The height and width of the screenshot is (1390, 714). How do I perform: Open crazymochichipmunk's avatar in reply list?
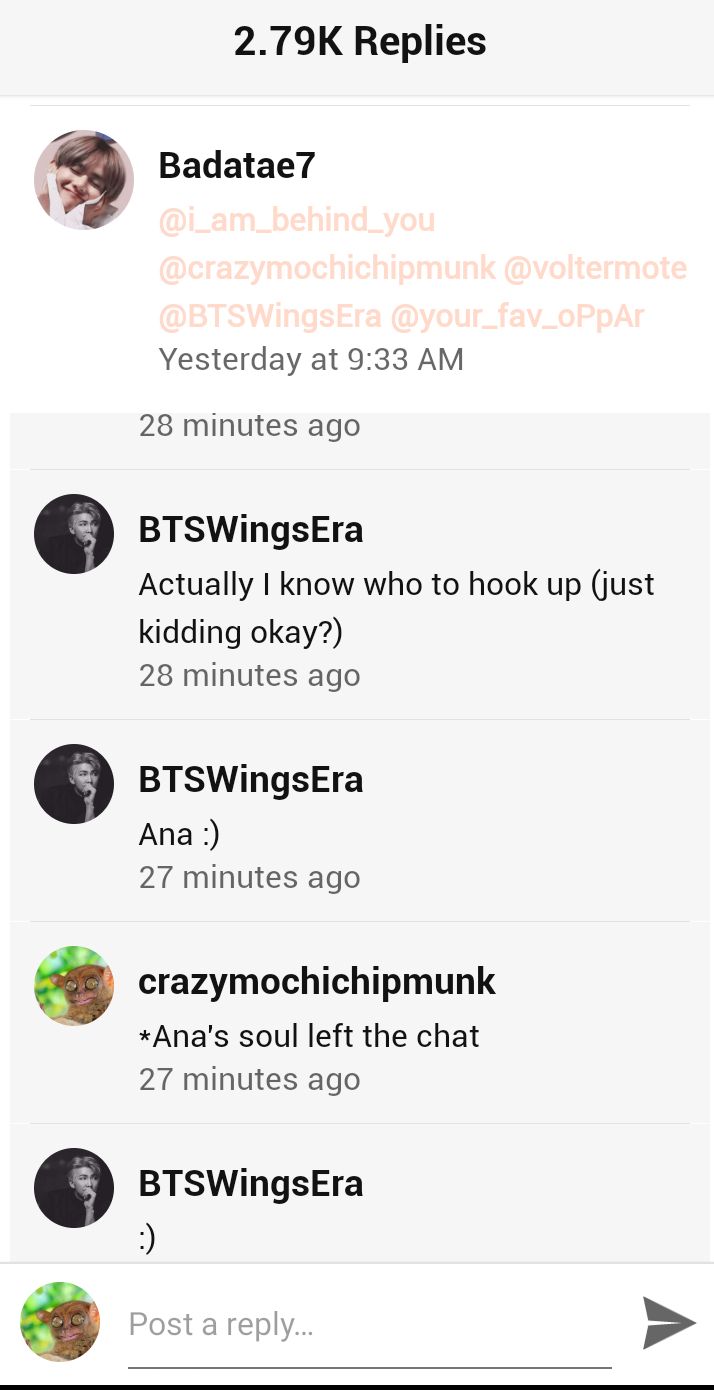point(74,986)
